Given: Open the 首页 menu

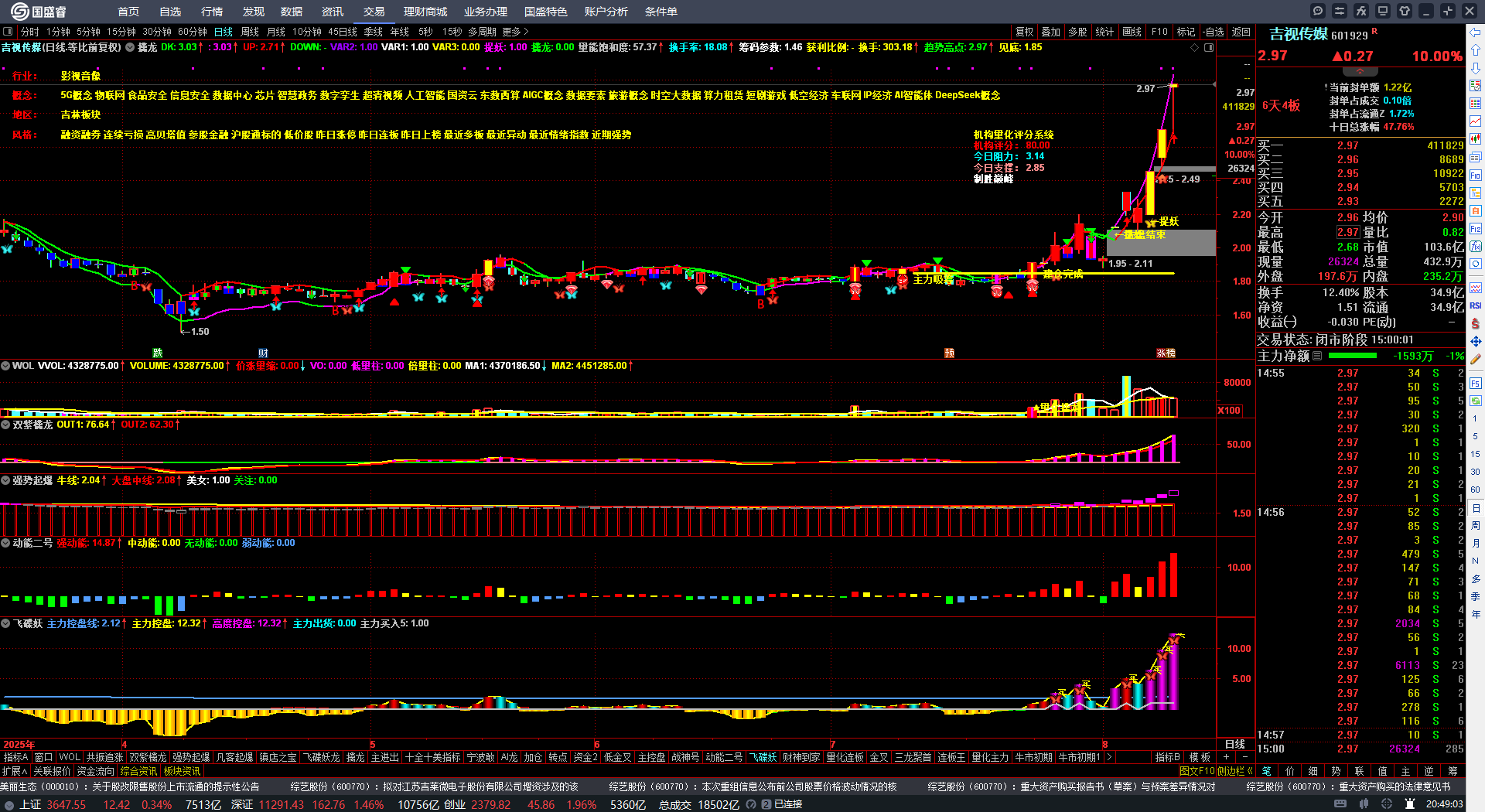Looking at the screenshot, I should pos(128,12).
